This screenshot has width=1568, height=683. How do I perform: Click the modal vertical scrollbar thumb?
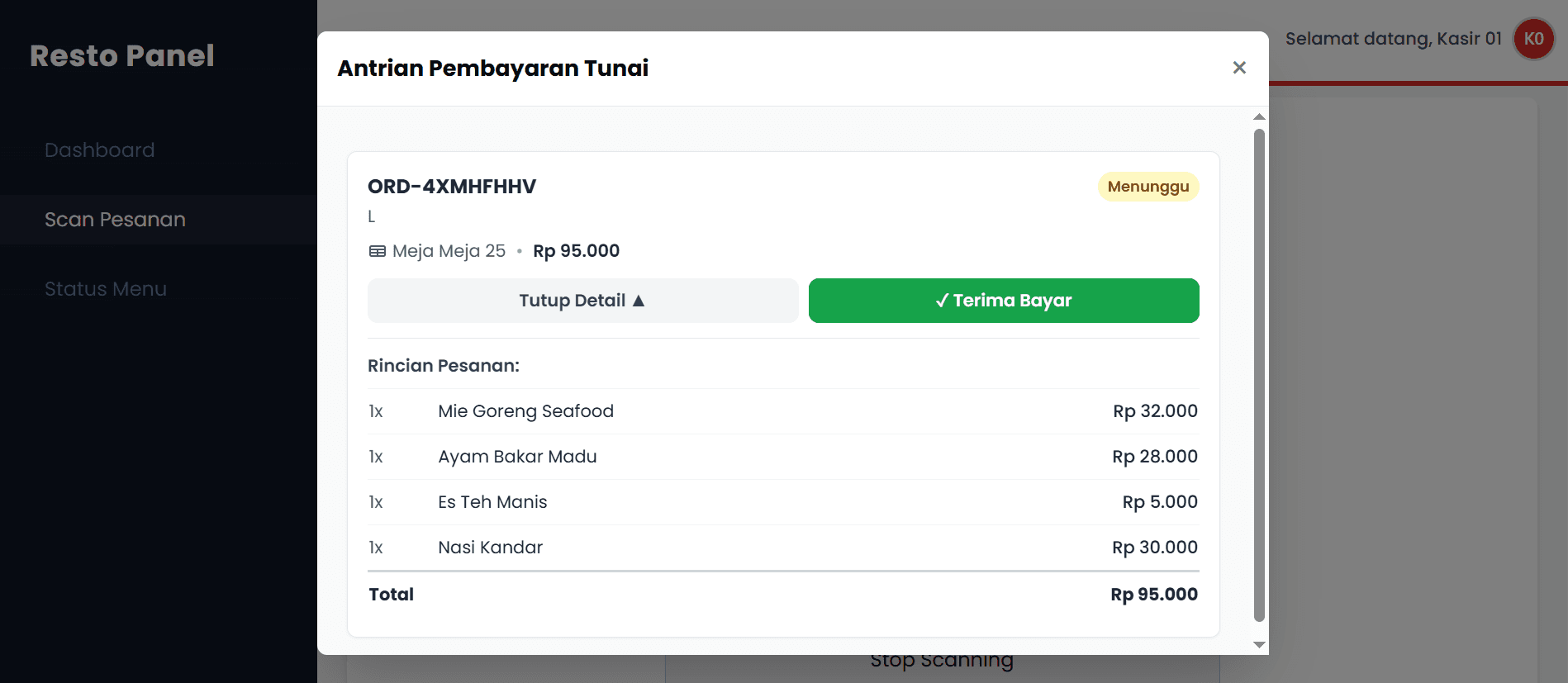click(1259, 372)
